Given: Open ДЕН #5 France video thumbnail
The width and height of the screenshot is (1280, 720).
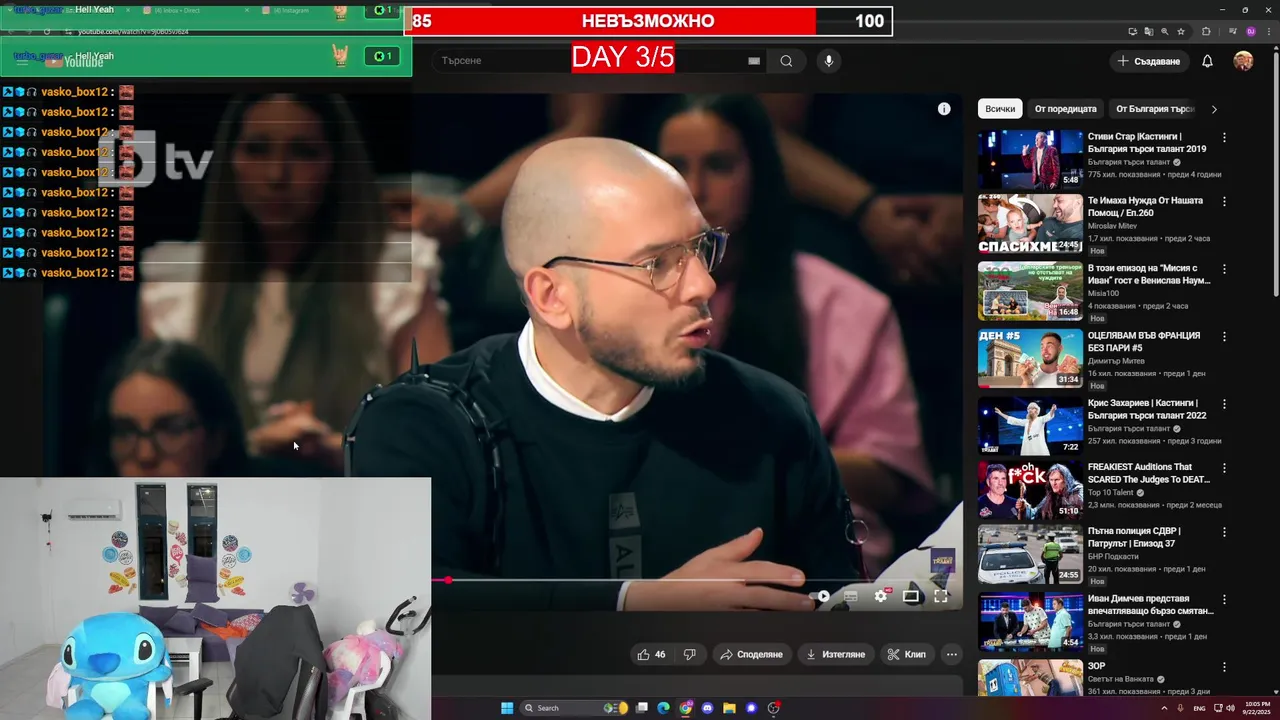Looking at the screenshot, I should [1030, 358].
